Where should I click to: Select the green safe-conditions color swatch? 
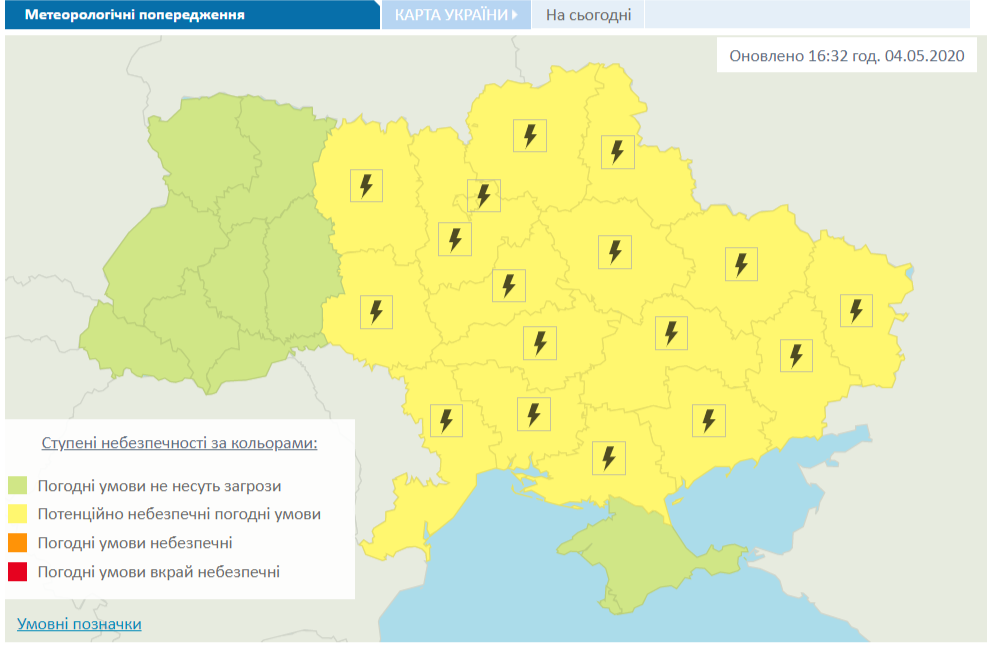[x=17, y=483]
